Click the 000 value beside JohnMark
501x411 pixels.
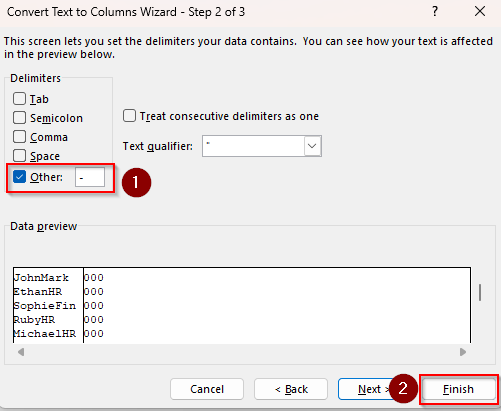point(94,278)
